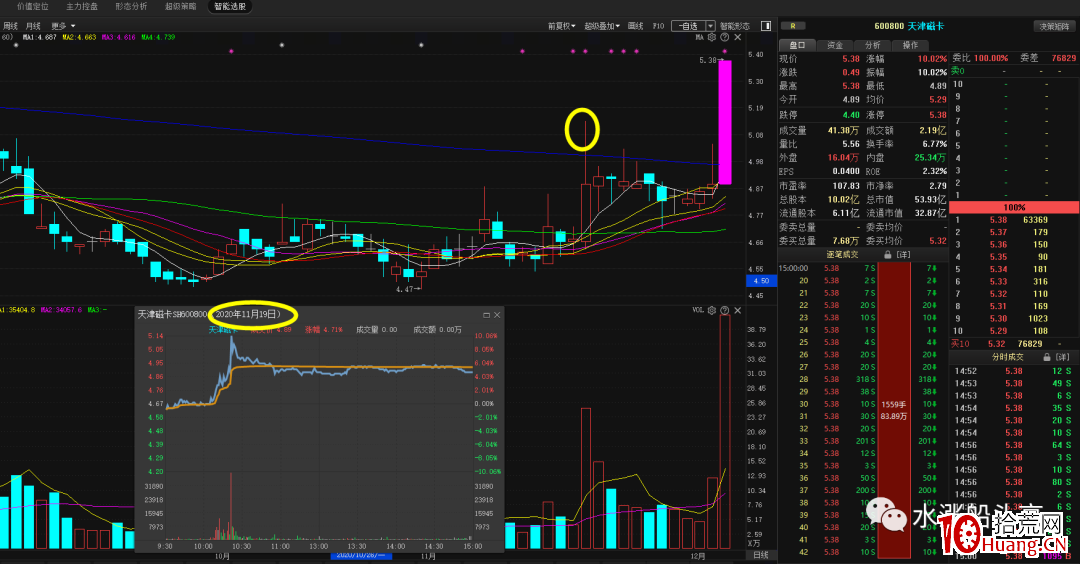Open VOL indicator settings gear
Screen dimensions: 1080x564
pos(712,311)
